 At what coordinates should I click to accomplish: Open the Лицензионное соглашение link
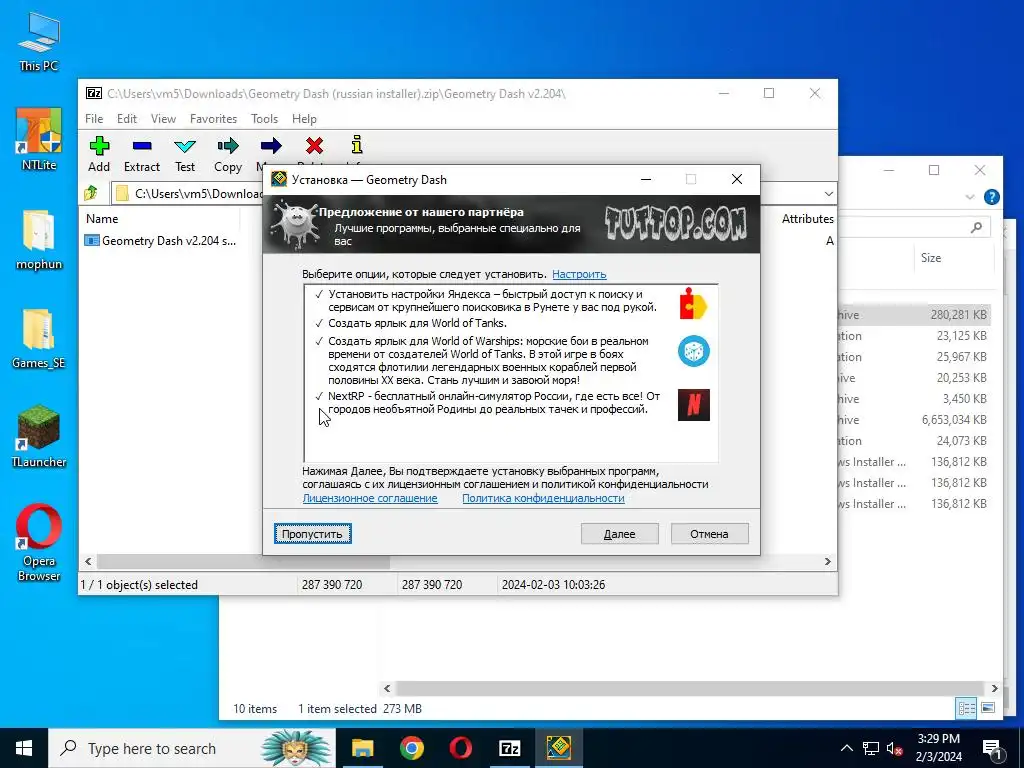pyautogui.click(x=370, y=498)
